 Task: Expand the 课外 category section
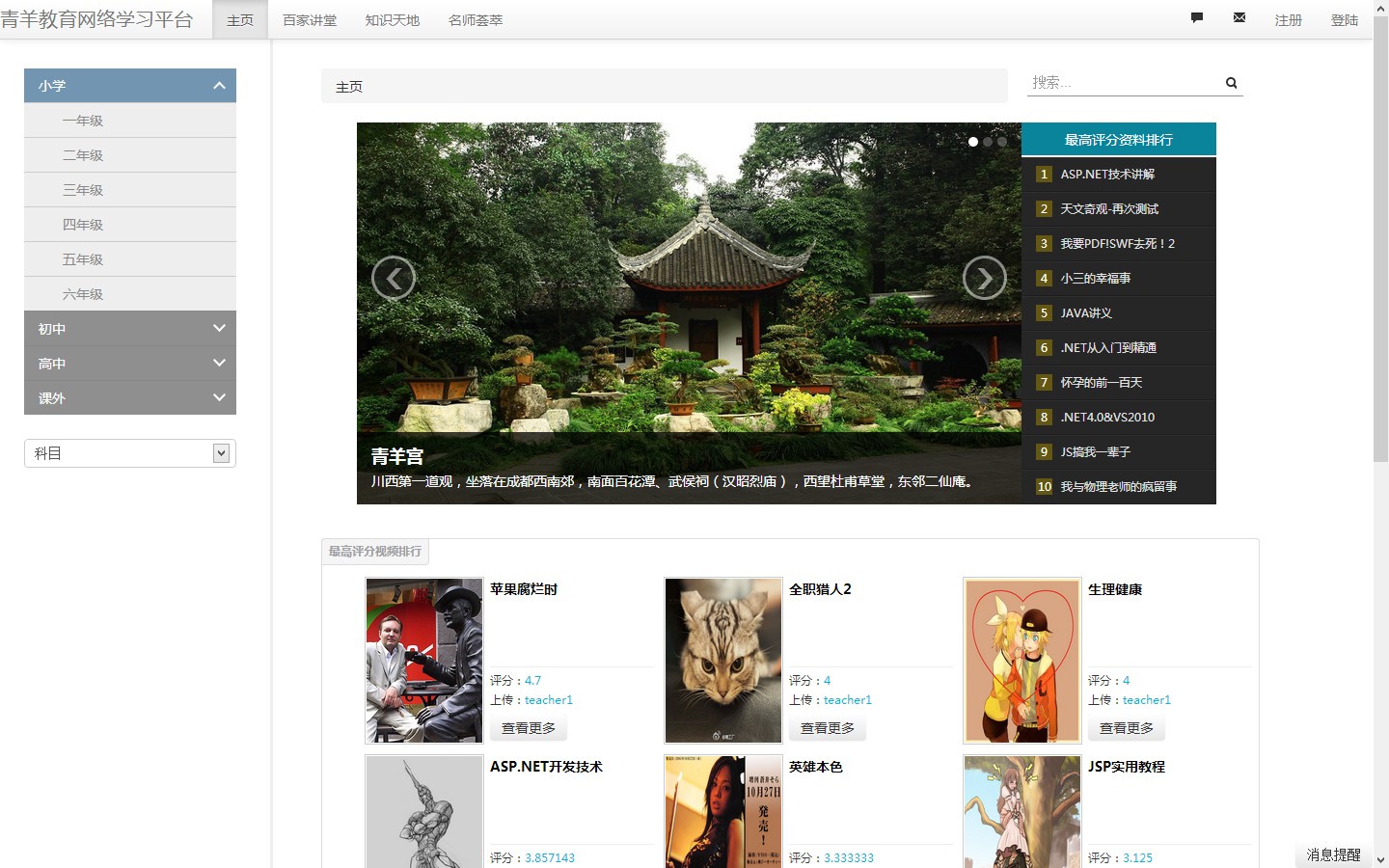pyautogui.click(x=130, y=398)
